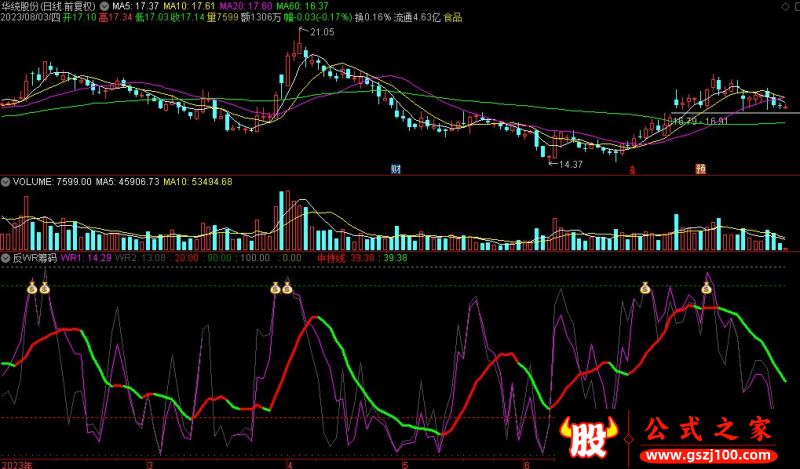The height and width of the screenshot is (469, 800).
Task: Click the leftmost money bag signal marker
Action: point(32,288)
